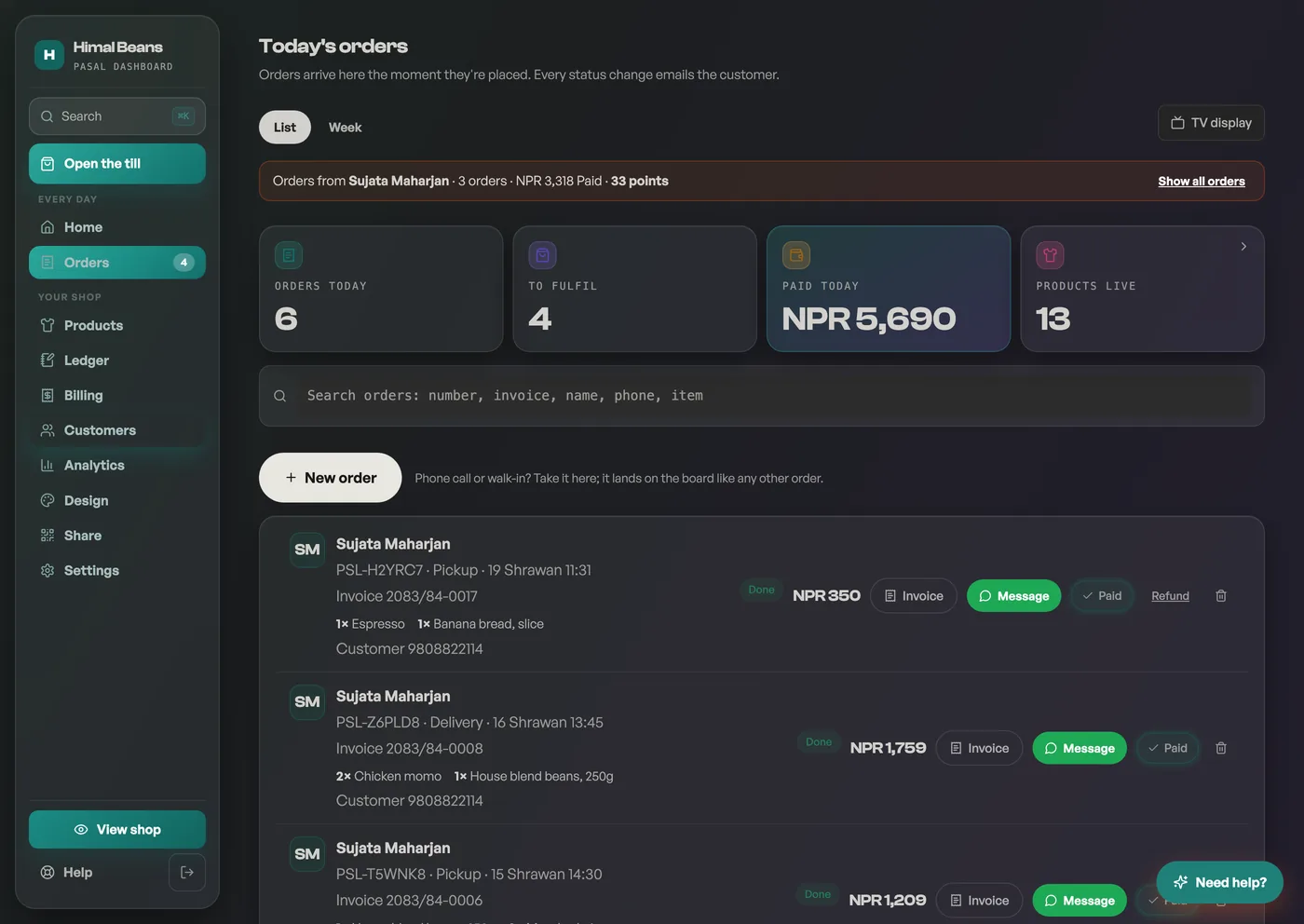Click the HimalBeans H logo icon
This screenshot has height=924, width=1304.
click(49, 55)
